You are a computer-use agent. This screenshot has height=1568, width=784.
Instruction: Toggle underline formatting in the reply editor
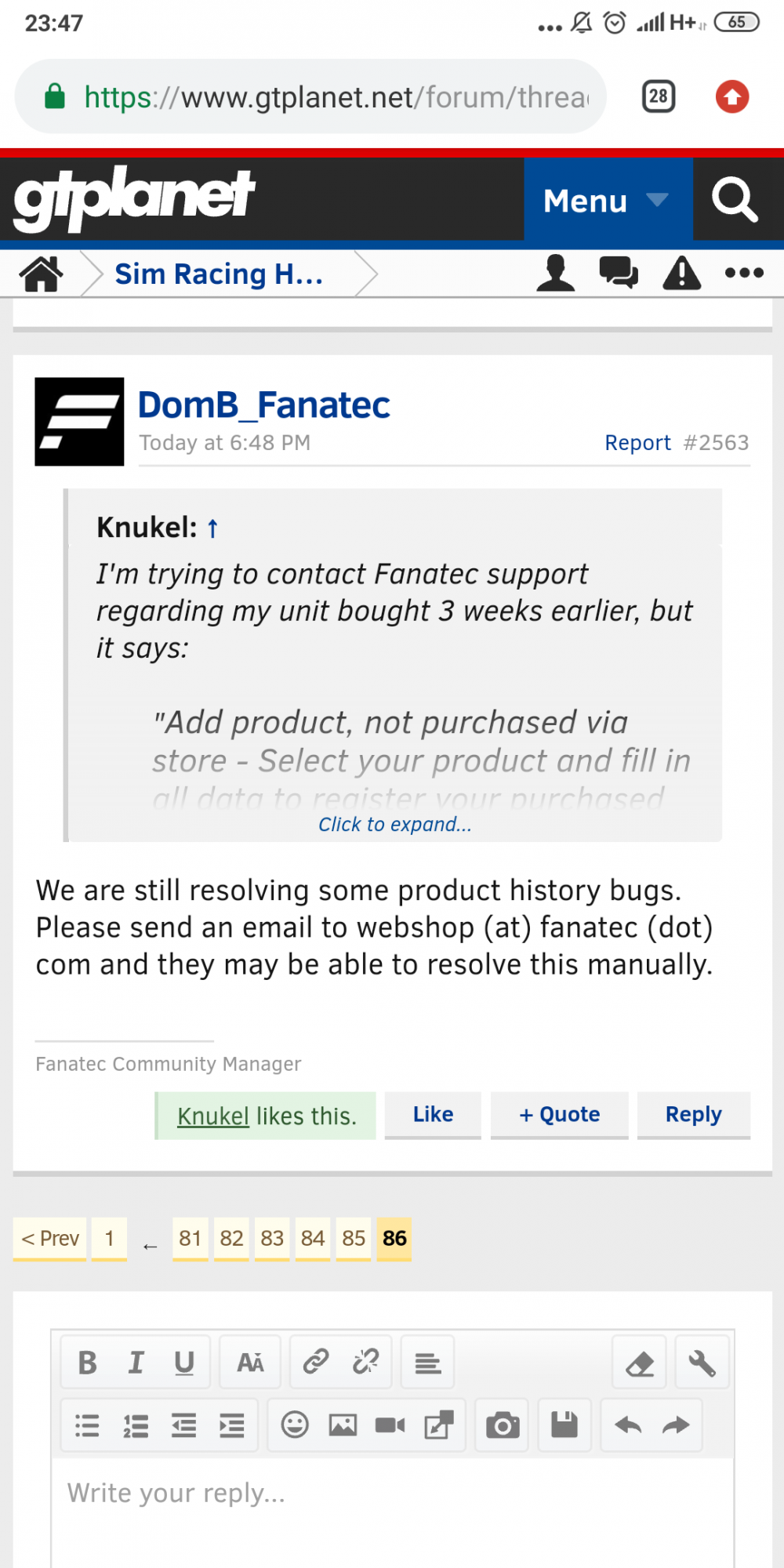pos(184,1363)
